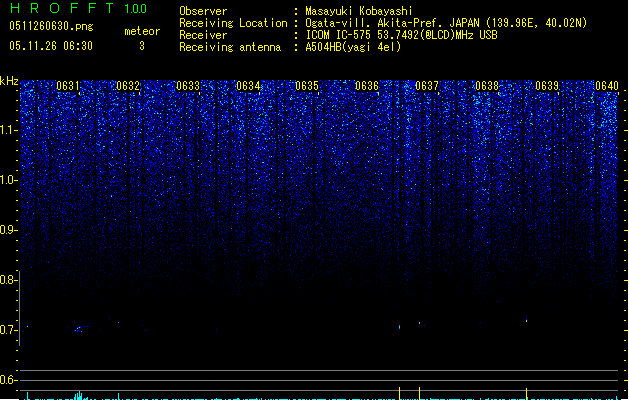Viewport: 629px width, 400px height.
Task: Click the A504HB(yagi 4el) antenna text
Action: tap(353, 47)
